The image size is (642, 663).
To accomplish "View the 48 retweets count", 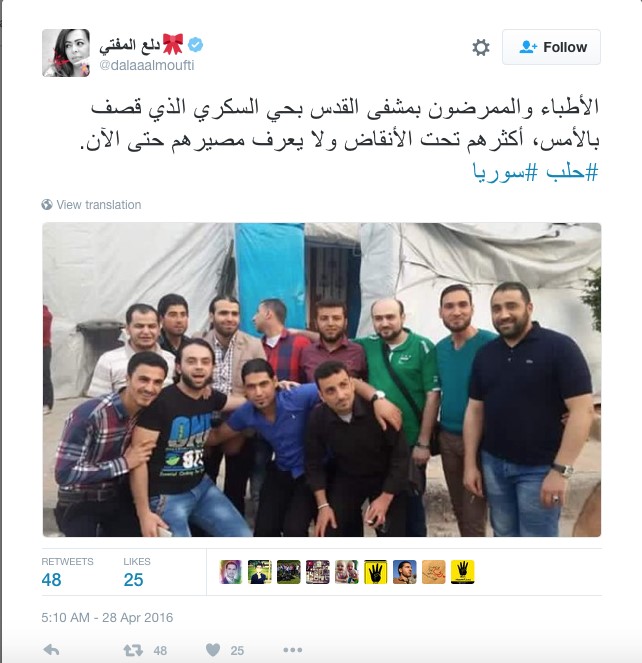I will 51,580.
